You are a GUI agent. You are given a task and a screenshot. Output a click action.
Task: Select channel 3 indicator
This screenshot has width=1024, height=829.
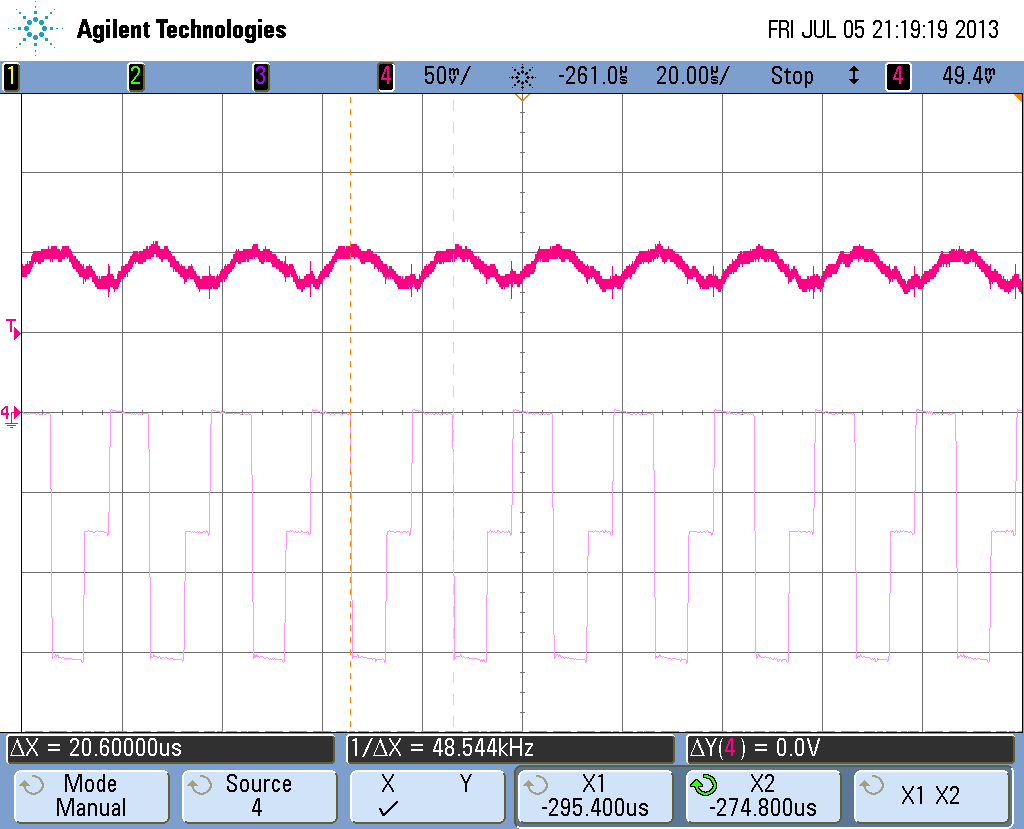point(261,76)
